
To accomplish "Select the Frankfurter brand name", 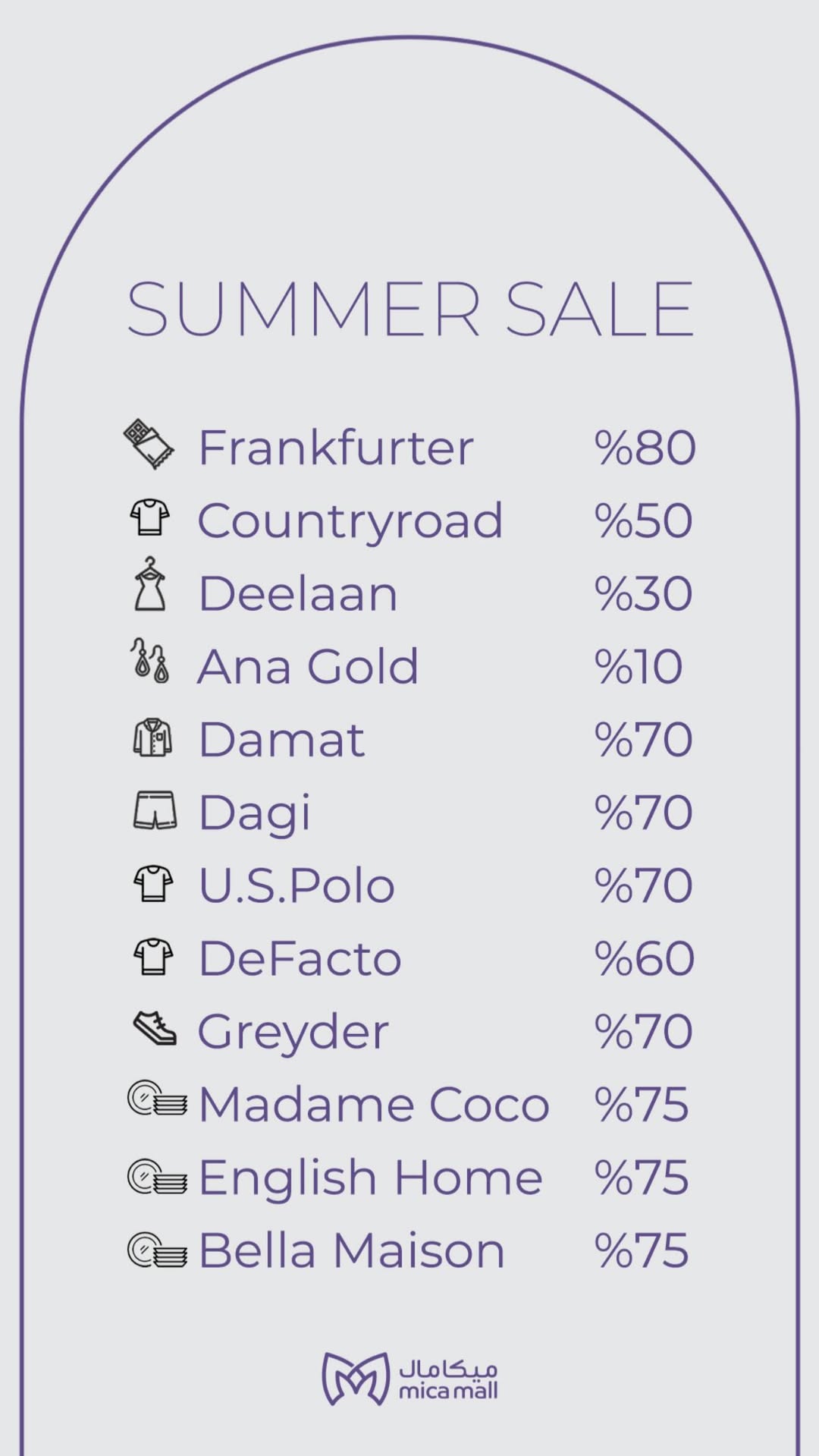I will click(x=335, y=448).
